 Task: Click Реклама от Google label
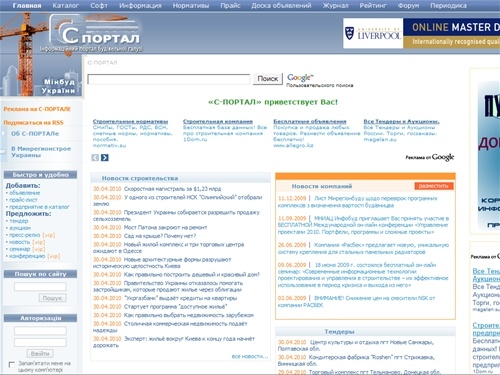(430, 157)
